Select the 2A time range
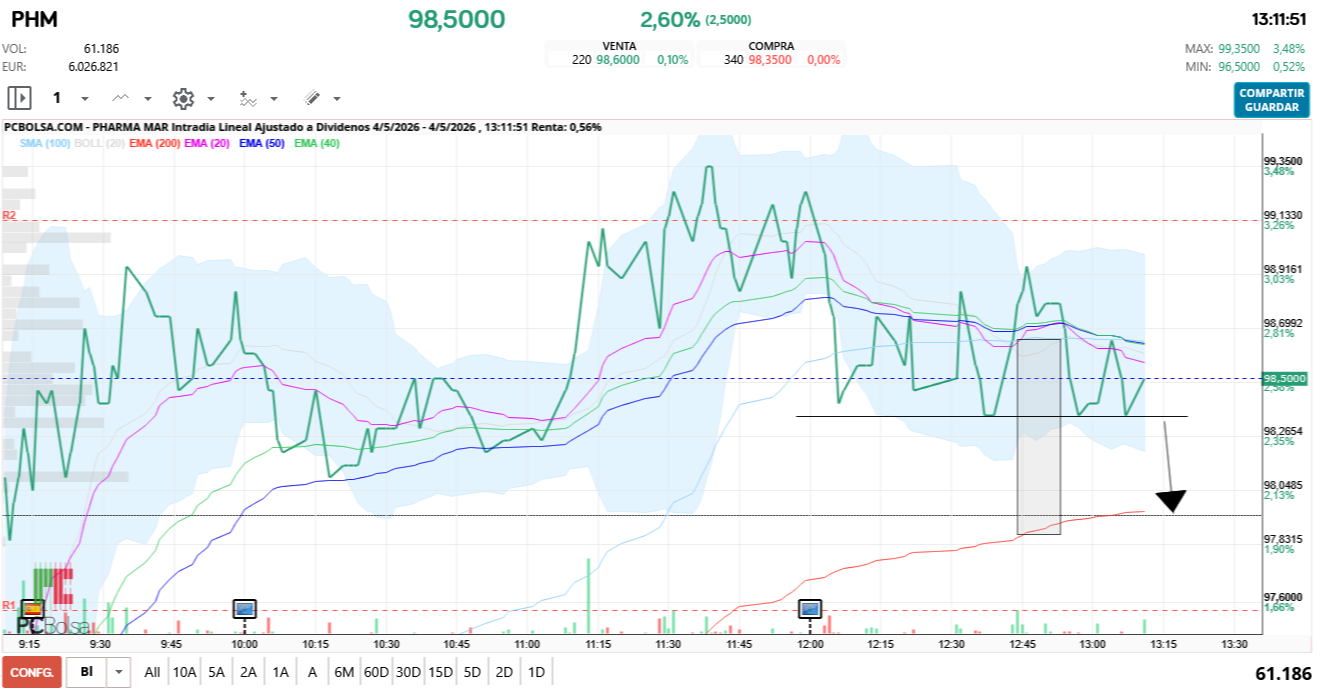The height and width of the screenshot is (693, 1325). pos(248,672)
